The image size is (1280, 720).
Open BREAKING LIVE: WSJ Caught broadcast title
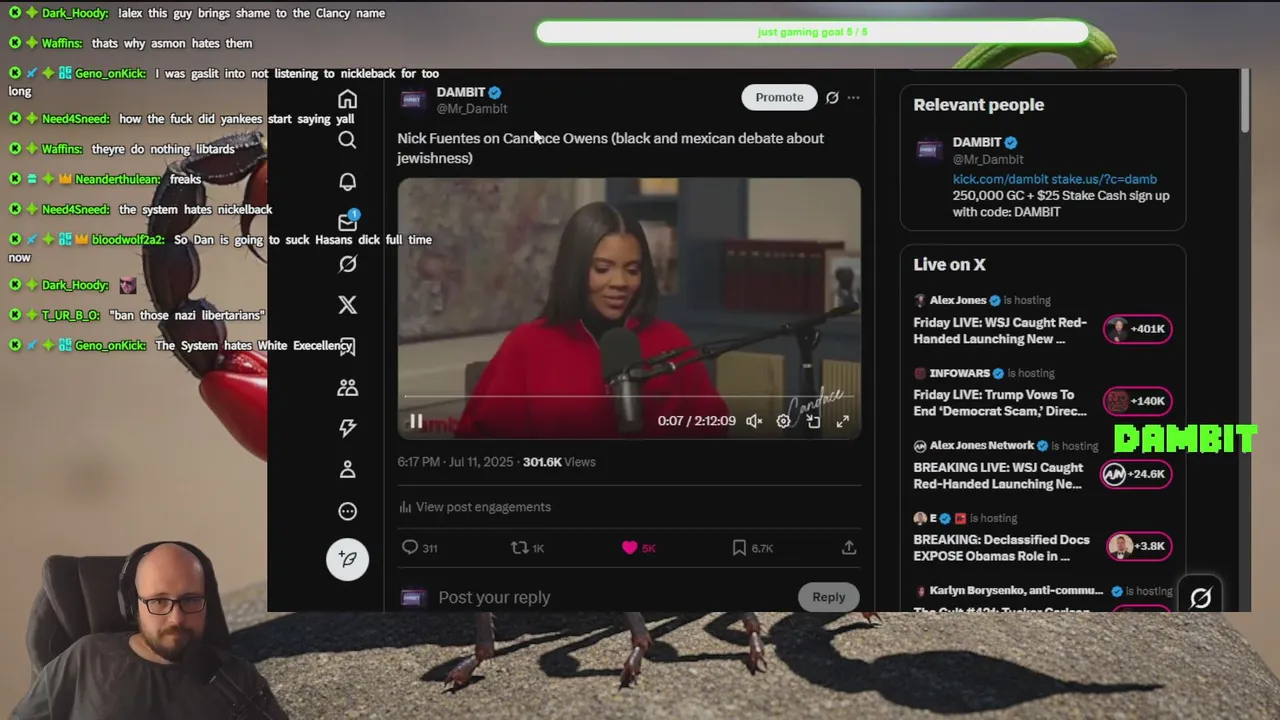point(998,476)
